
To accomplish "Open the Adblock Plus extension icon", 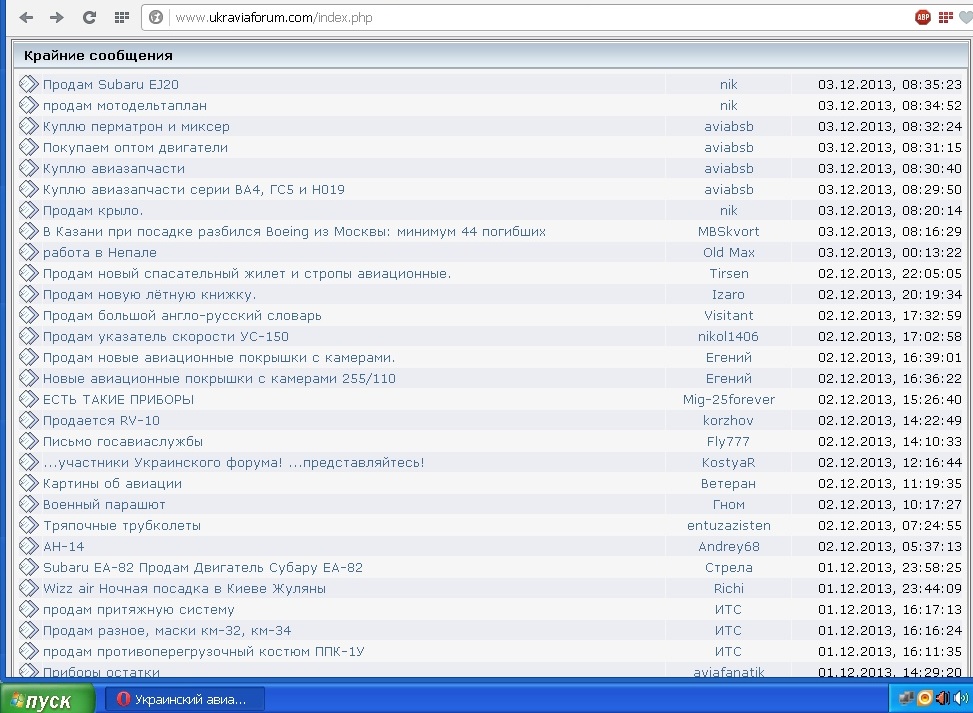I will [x=922, y=17].
